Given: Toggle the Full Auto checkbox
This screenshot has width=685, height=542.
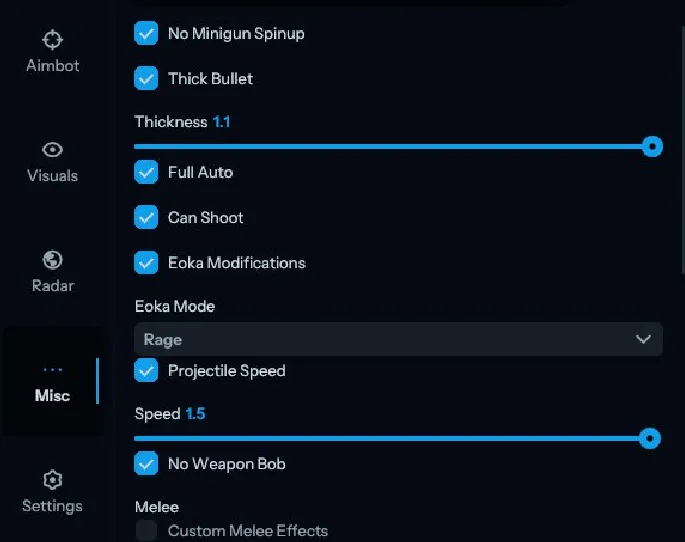Looking at the screenshot, I should click(x=147, y=172).
